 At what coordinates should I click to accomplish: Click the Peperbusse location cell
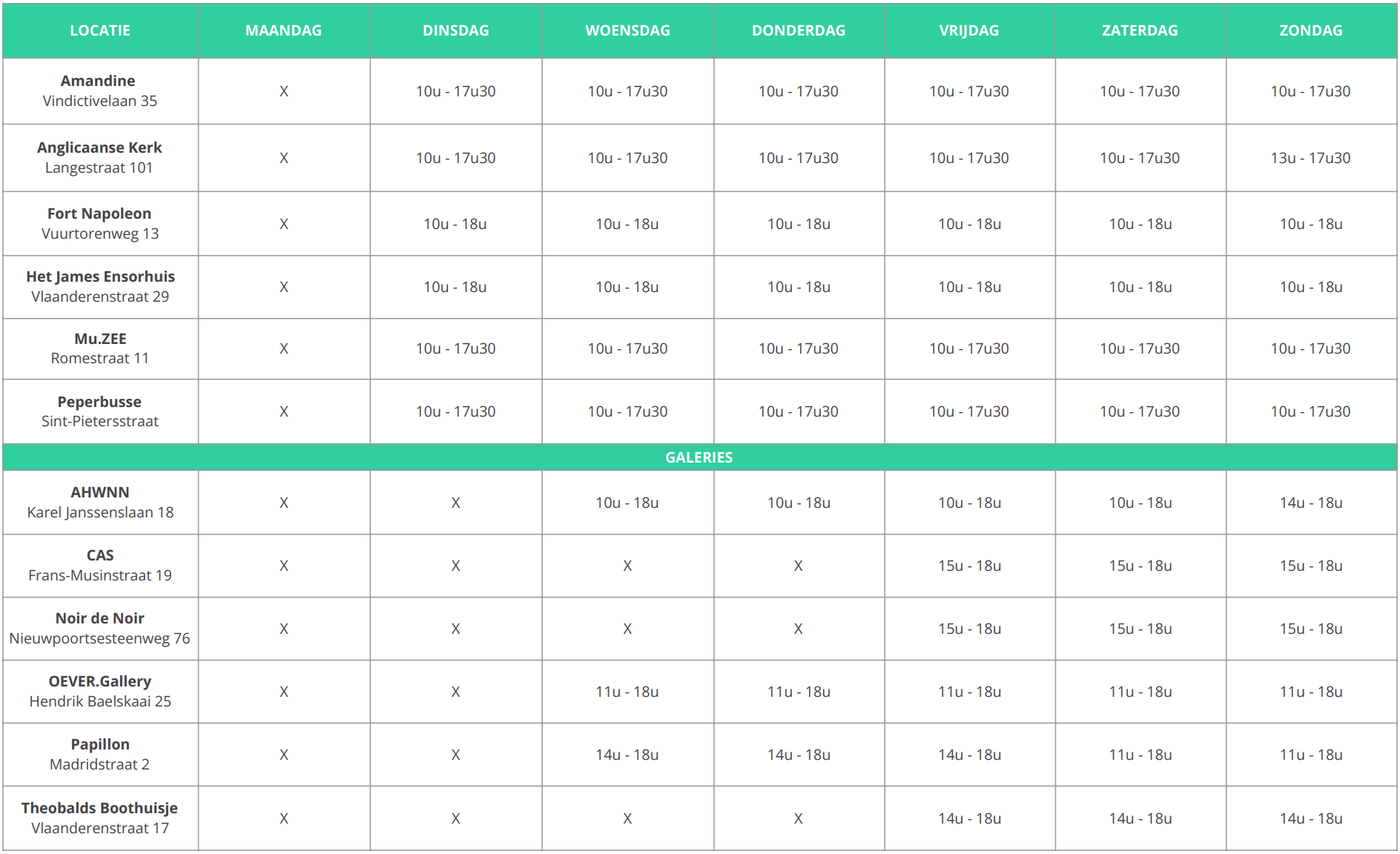pos(100,411)
